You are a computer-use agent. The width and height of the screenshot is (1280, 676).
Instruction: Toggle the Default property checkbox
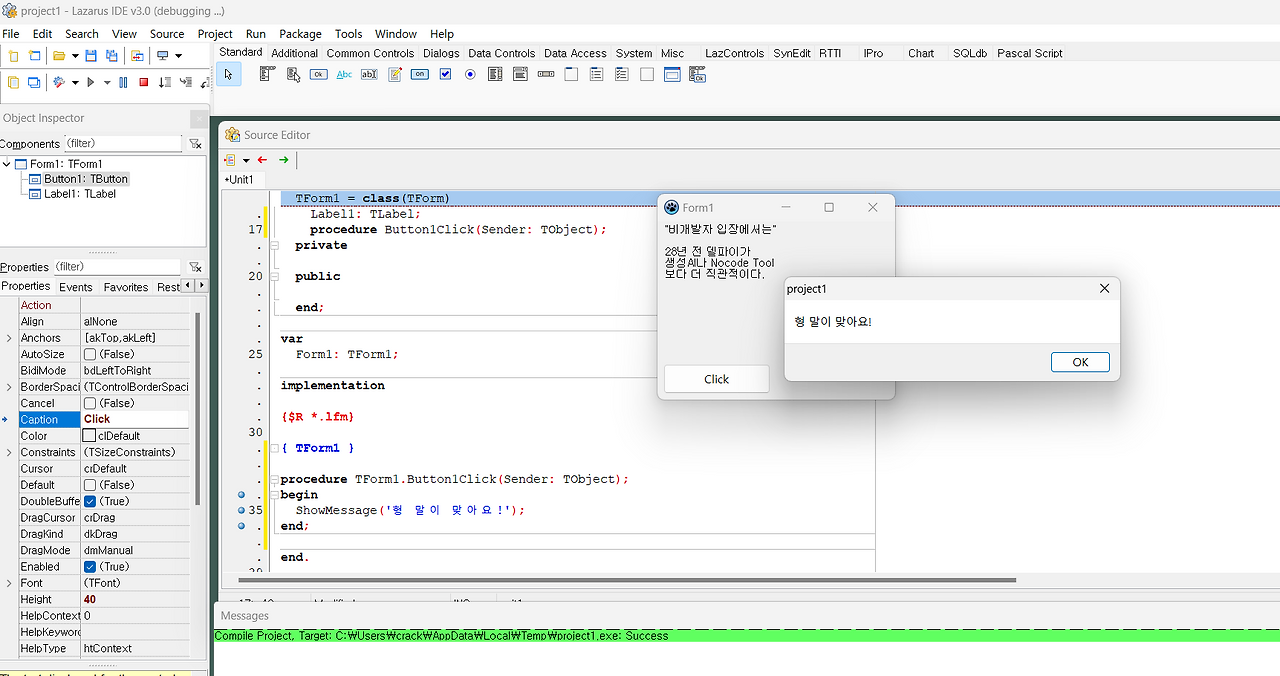[x=90, y=485]
